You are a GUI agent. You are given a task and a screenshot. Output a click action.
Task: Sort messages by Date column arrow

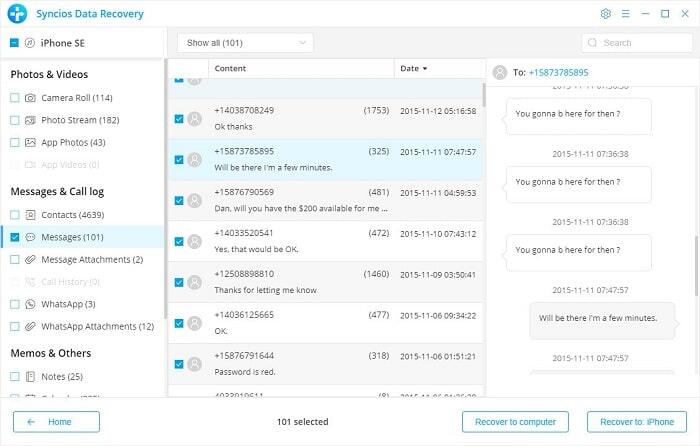pyautogui.click(x=423, y=69)
